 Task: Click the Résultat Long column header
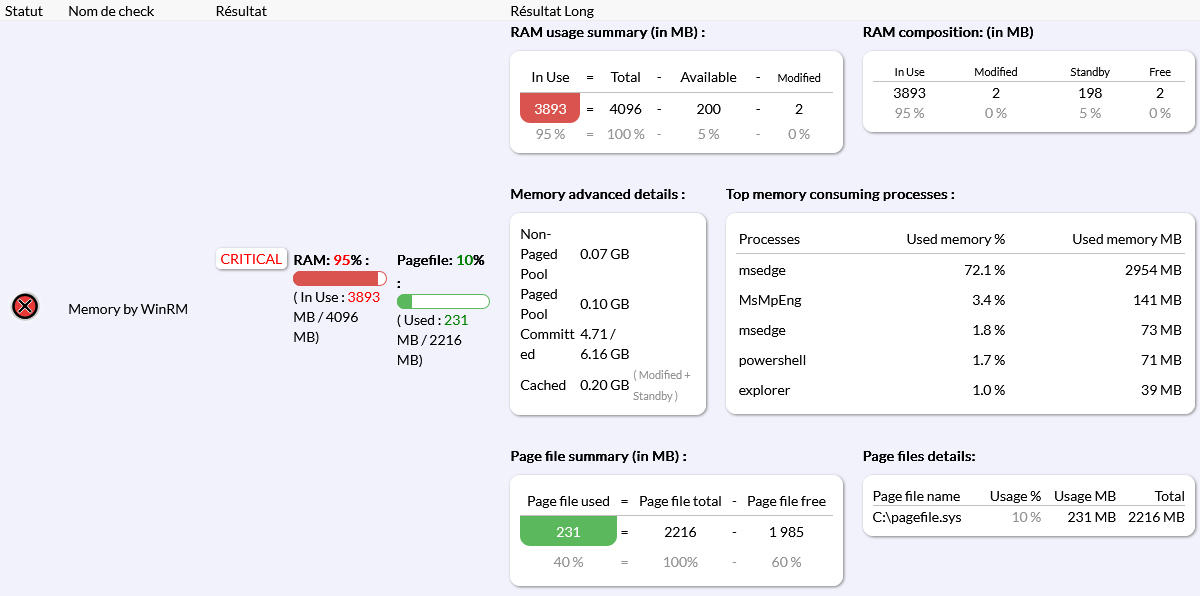(552, 11)
